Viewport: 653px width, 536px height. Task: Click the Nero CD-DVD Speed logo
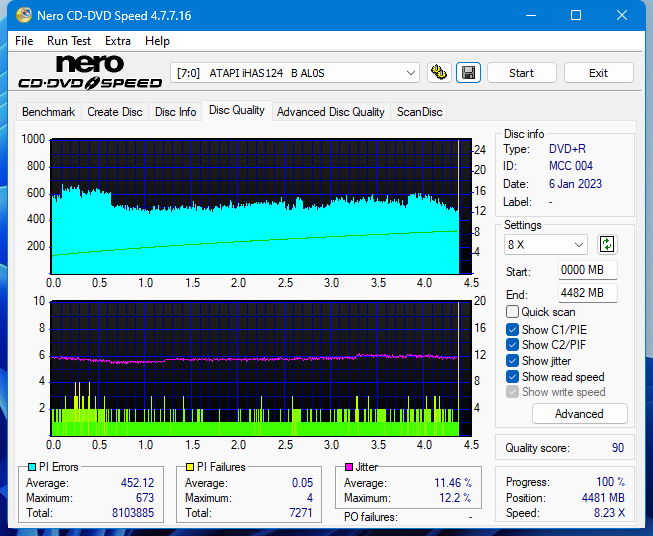coord(90,73)
